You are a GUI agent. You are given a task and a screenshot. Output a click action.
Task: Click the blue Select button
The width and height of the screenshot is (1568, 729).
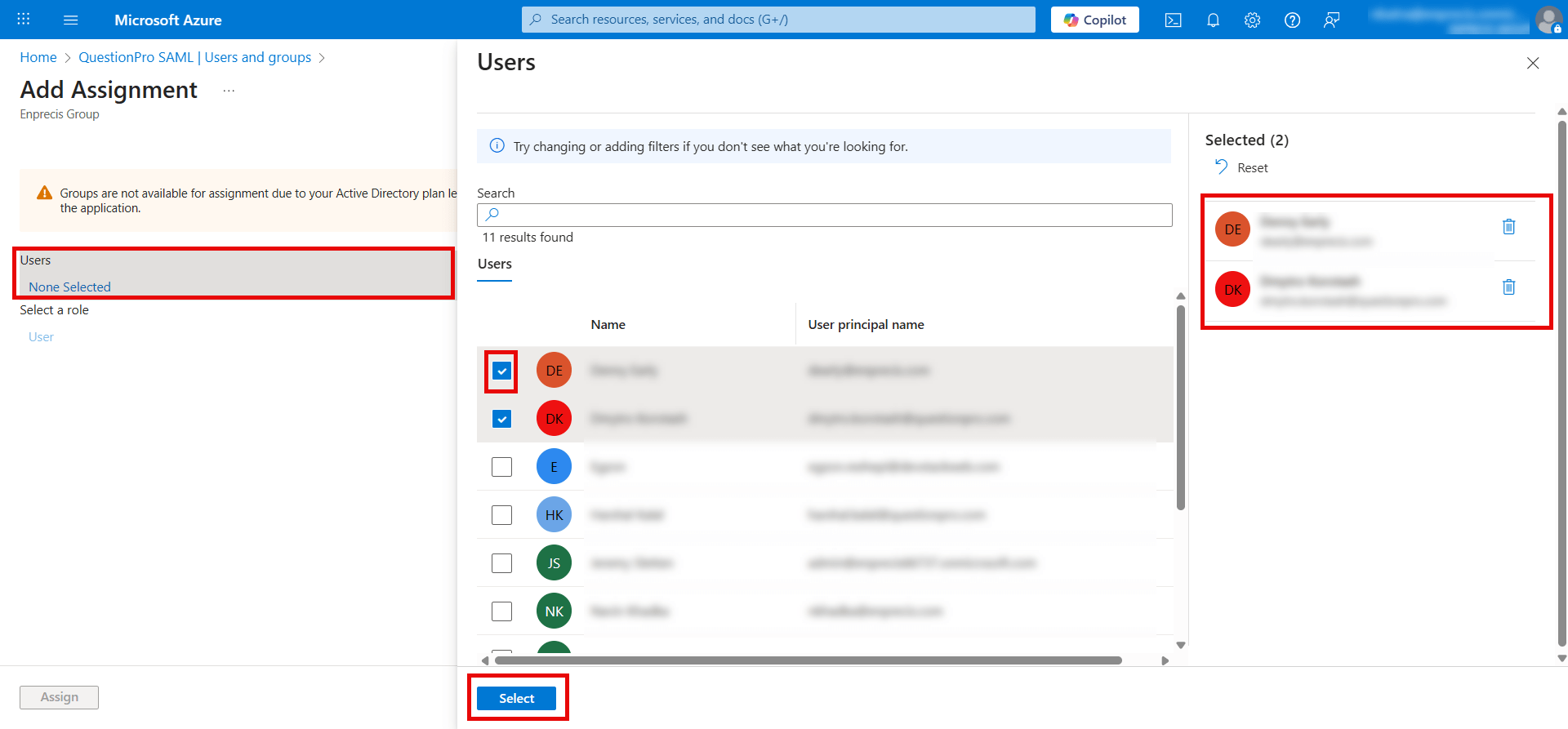(516, 698)
